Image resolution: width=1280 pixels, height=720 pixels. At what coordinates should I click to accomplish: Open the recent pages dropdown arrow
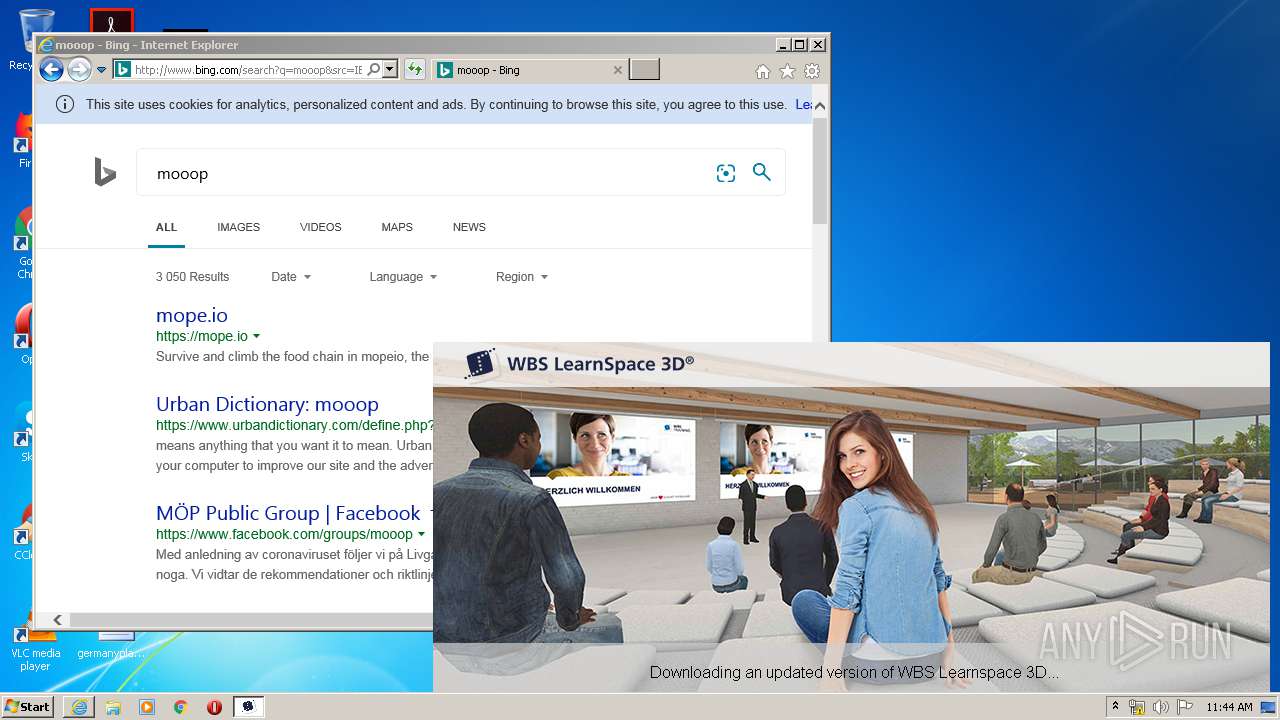click(x=101, y=70)
